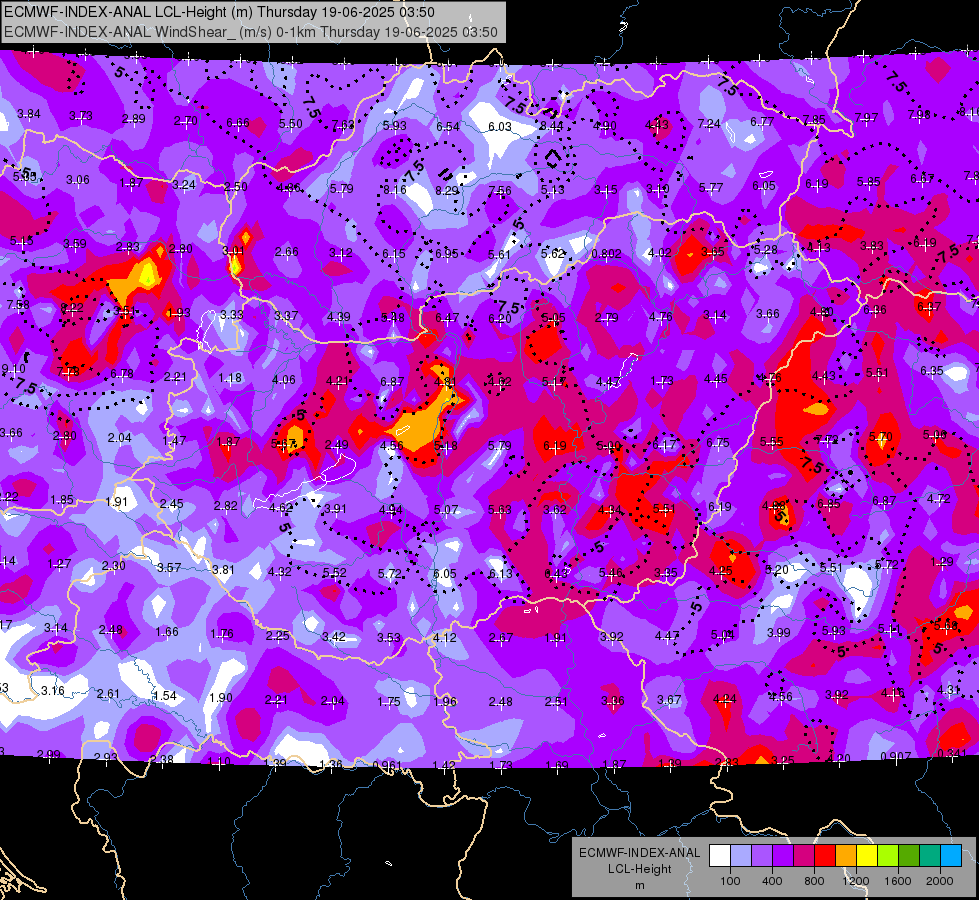Click the wind shear value '5.28'
Image resolution: width=979 pixels, height=900 pixels.
coord(765,250)
